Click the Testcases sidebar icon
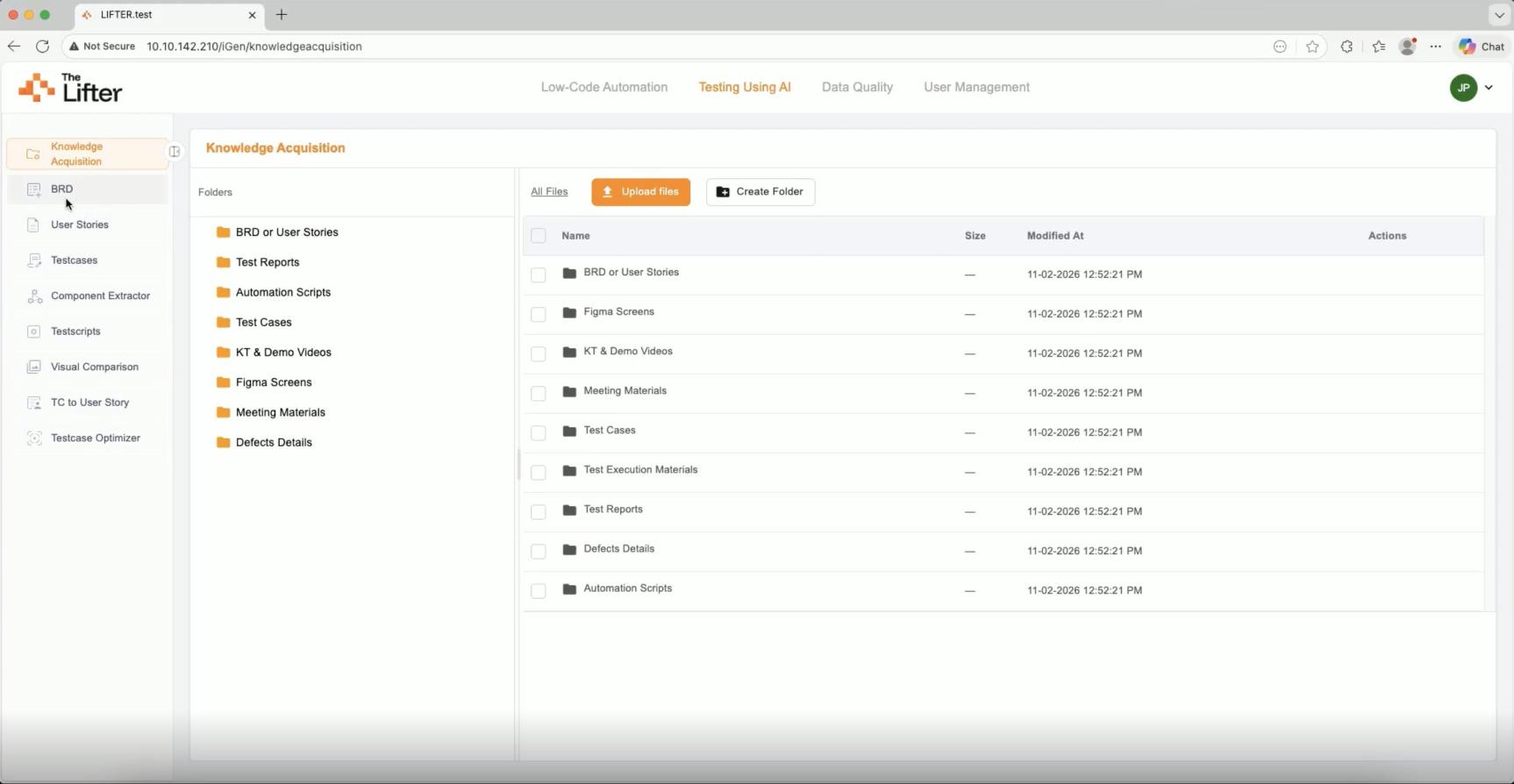This screenshot has height=784, width=1514. [x=34, y=260]
